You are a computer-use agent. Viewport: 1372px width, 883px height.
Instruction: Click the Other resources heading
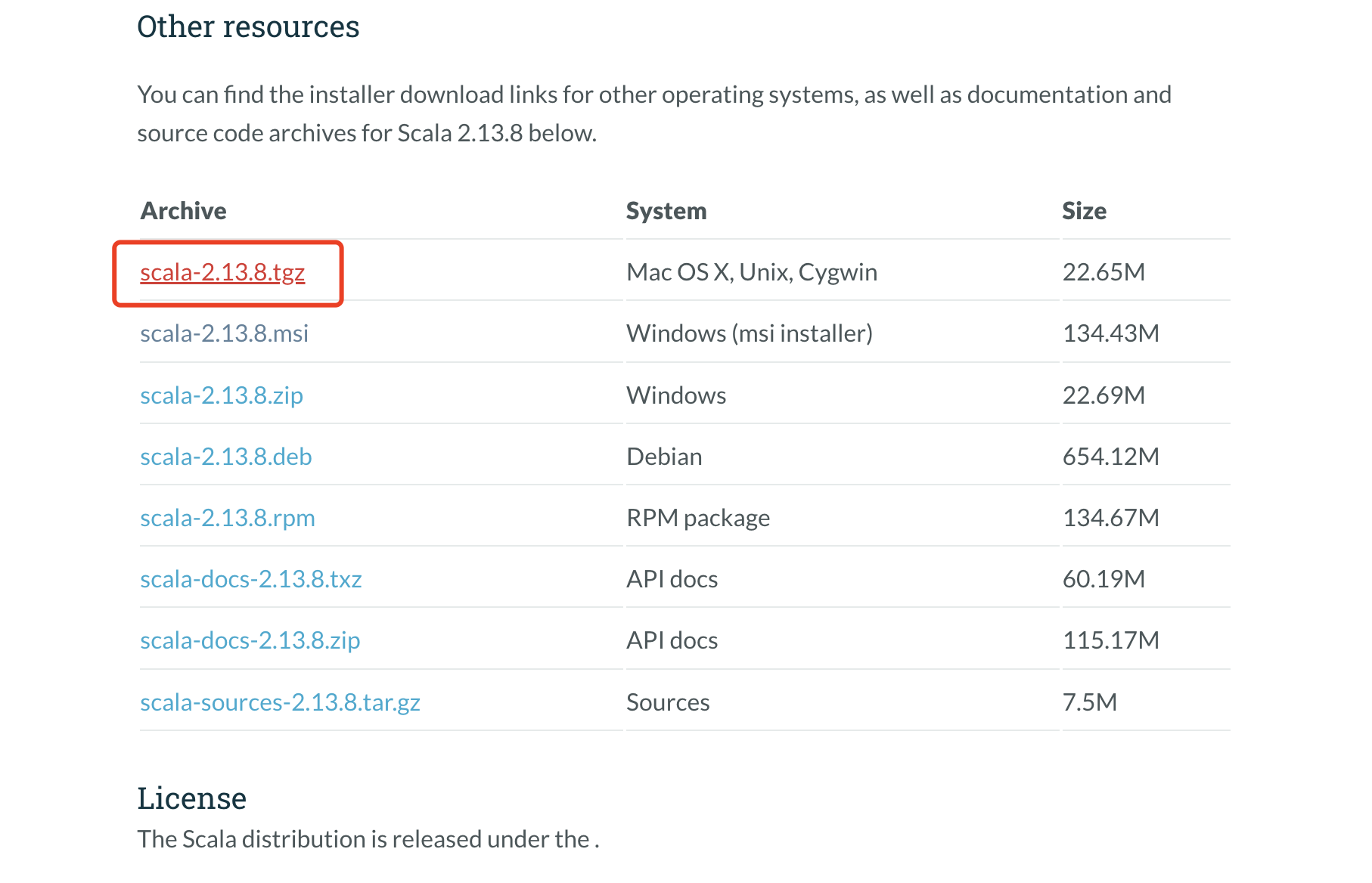248,27
